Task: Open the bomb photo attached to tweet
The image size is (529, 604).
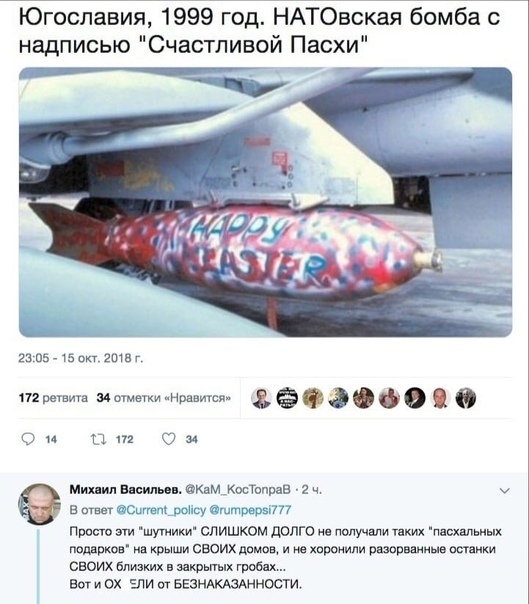Action: (x=265, y=202)
